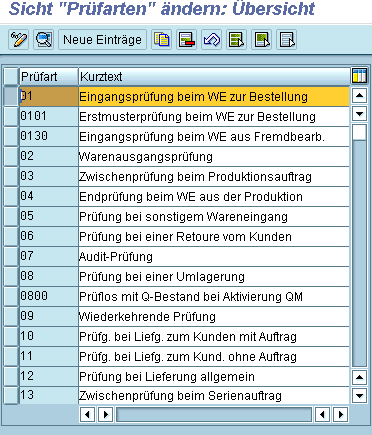Click the rightmost right arrow of horizontal scrollbar
The width and height of the screenshot is (372, 435).
(x=341, y=415)
